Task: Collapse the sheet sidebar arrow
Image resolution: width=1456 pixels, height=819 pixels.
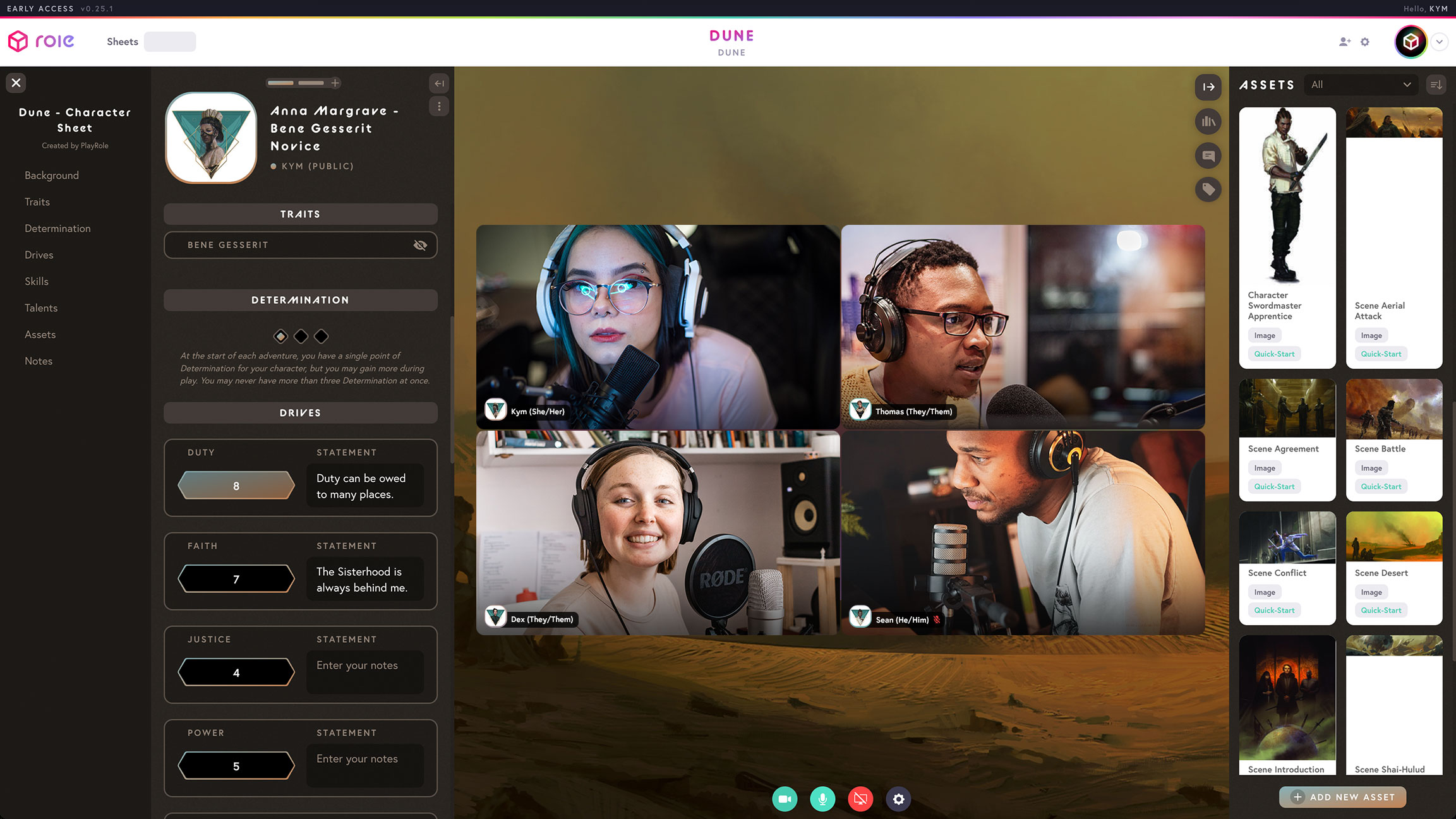Action: point(439,83)
